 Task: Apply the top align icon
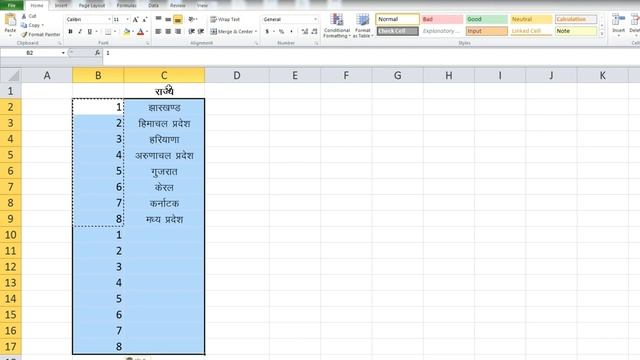tap(158, 19)
